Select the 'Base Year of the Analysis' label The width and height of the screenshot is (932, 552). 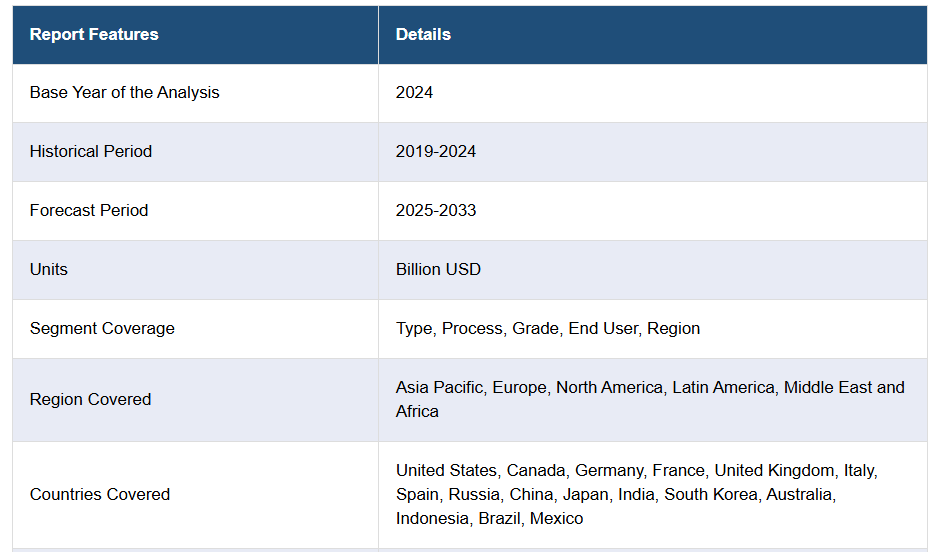(x=124, y=92)
